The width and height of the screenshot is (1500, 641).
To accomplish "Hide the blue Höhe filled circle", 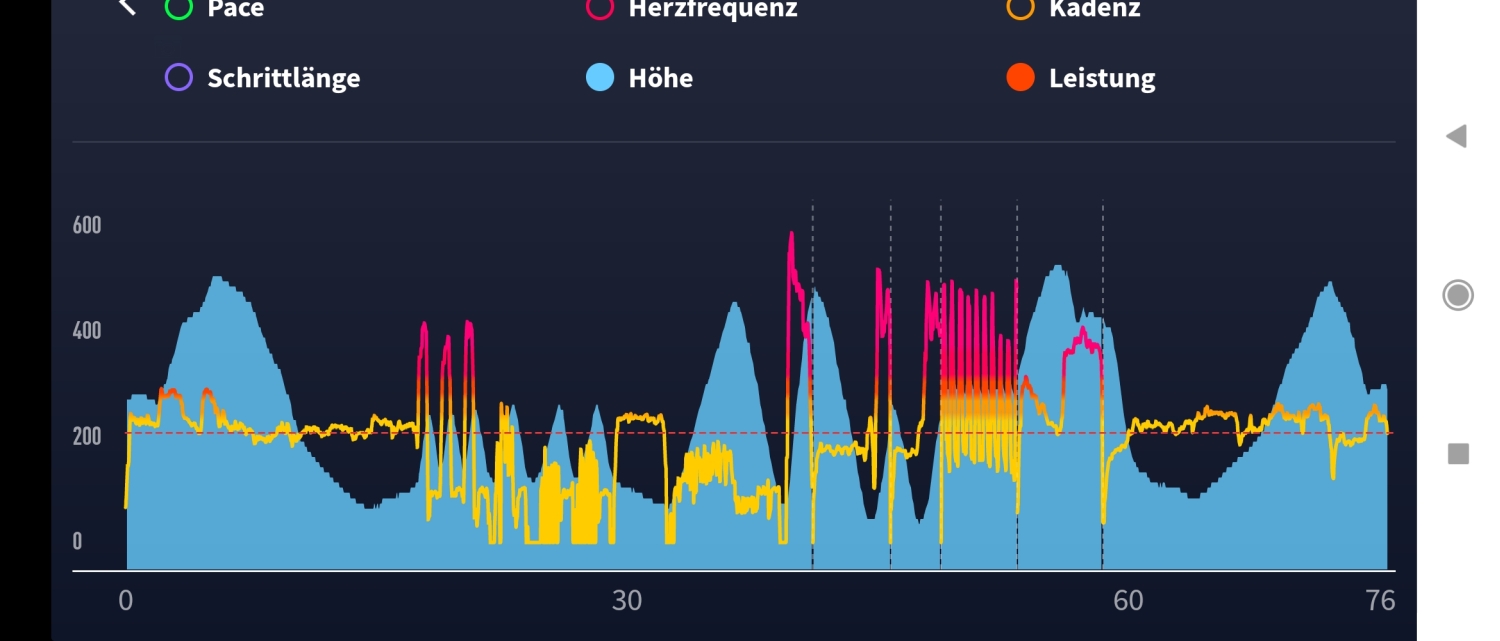I will (600, 78).
